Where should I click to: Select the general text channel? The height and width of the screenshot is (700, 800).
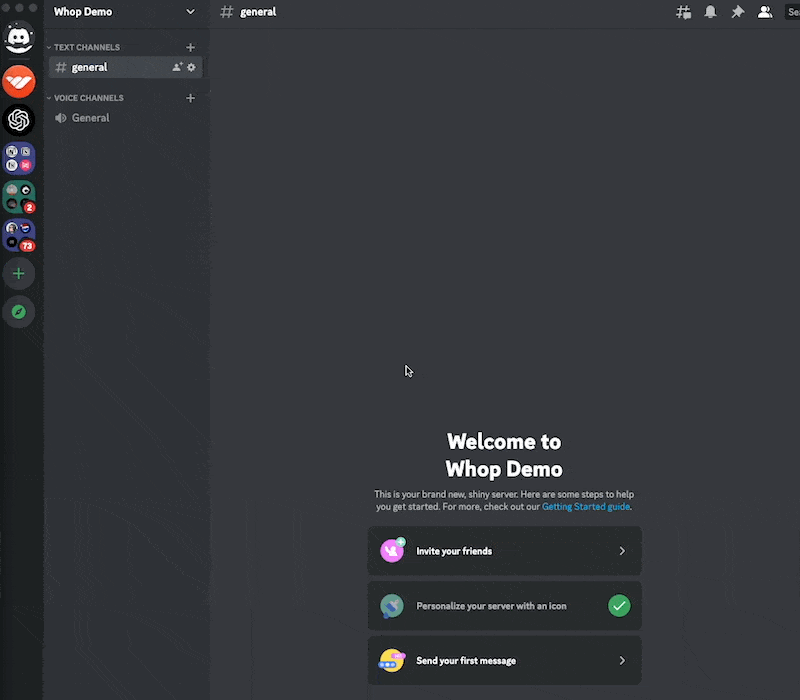pos(89,67)
